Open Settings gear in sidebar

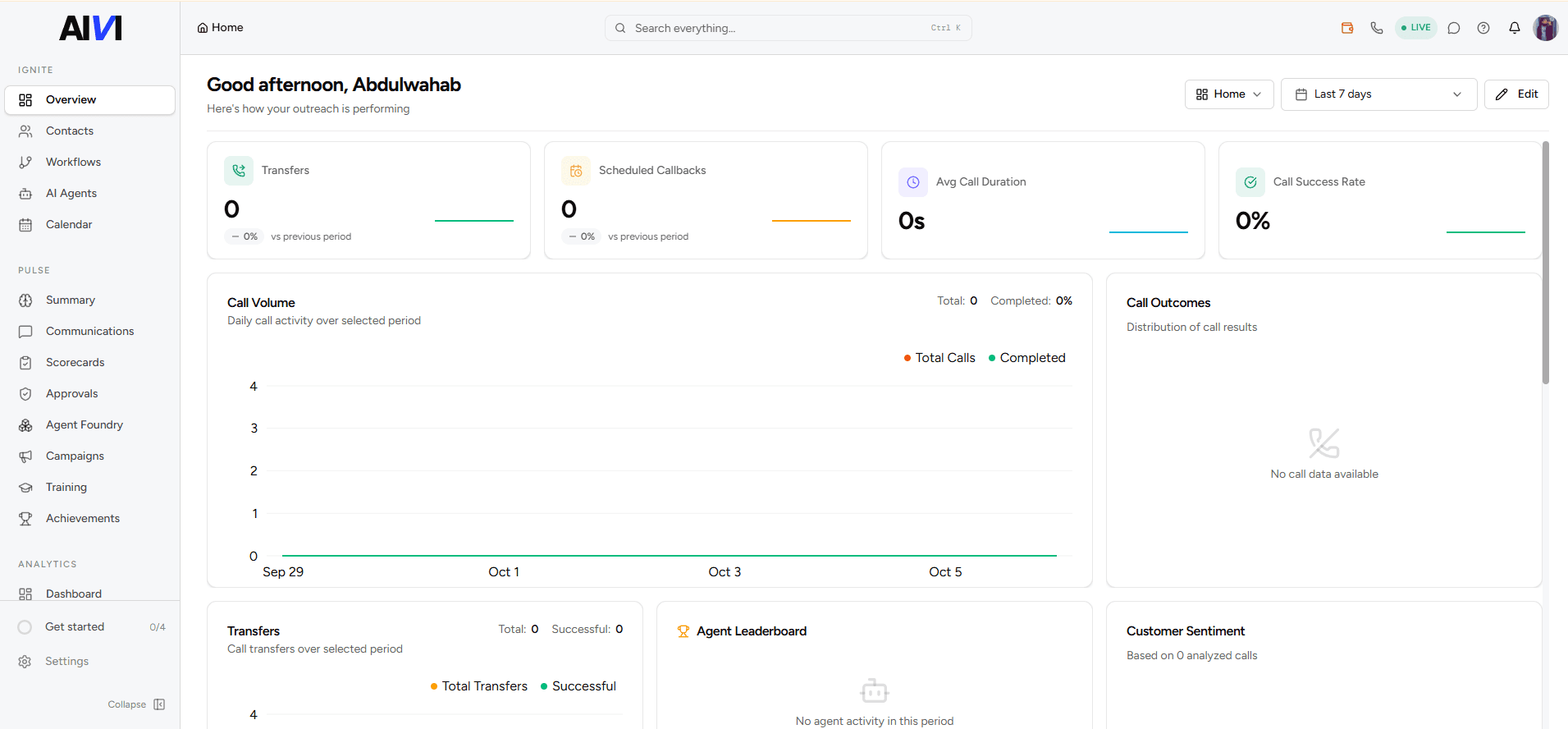pos(25,662)
